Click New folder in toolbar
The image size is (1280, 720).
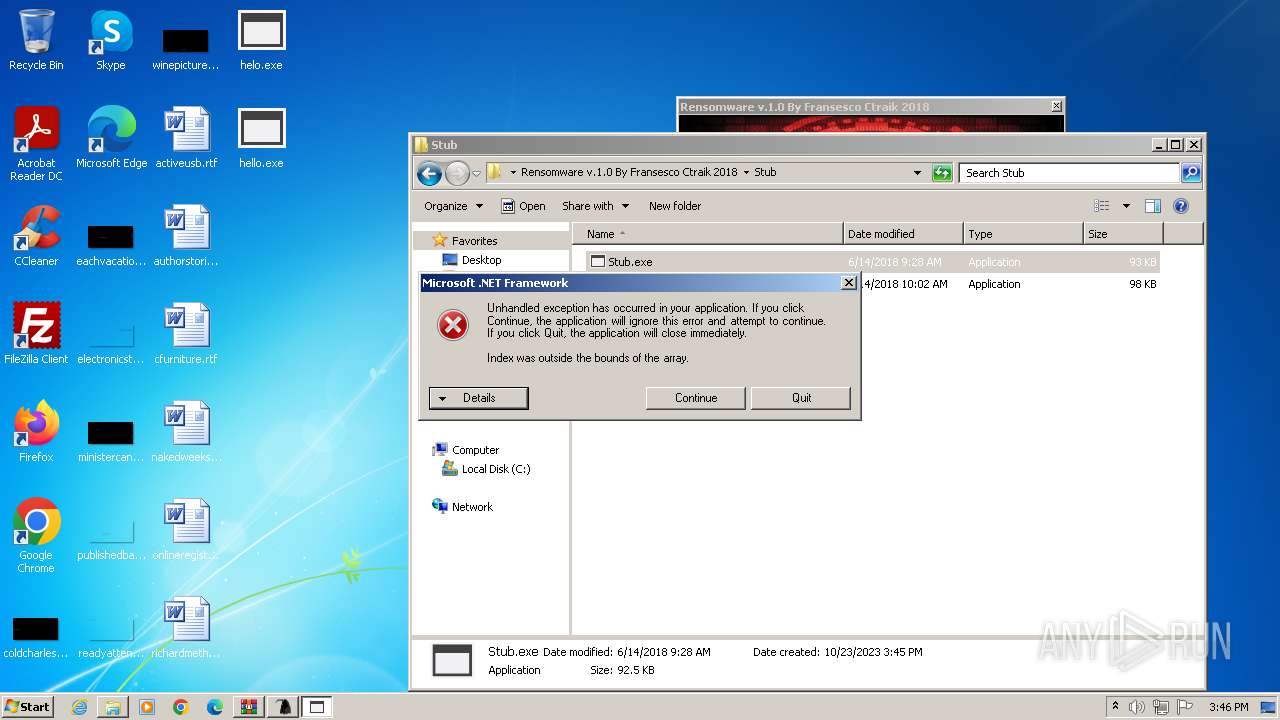coord(675,206)
